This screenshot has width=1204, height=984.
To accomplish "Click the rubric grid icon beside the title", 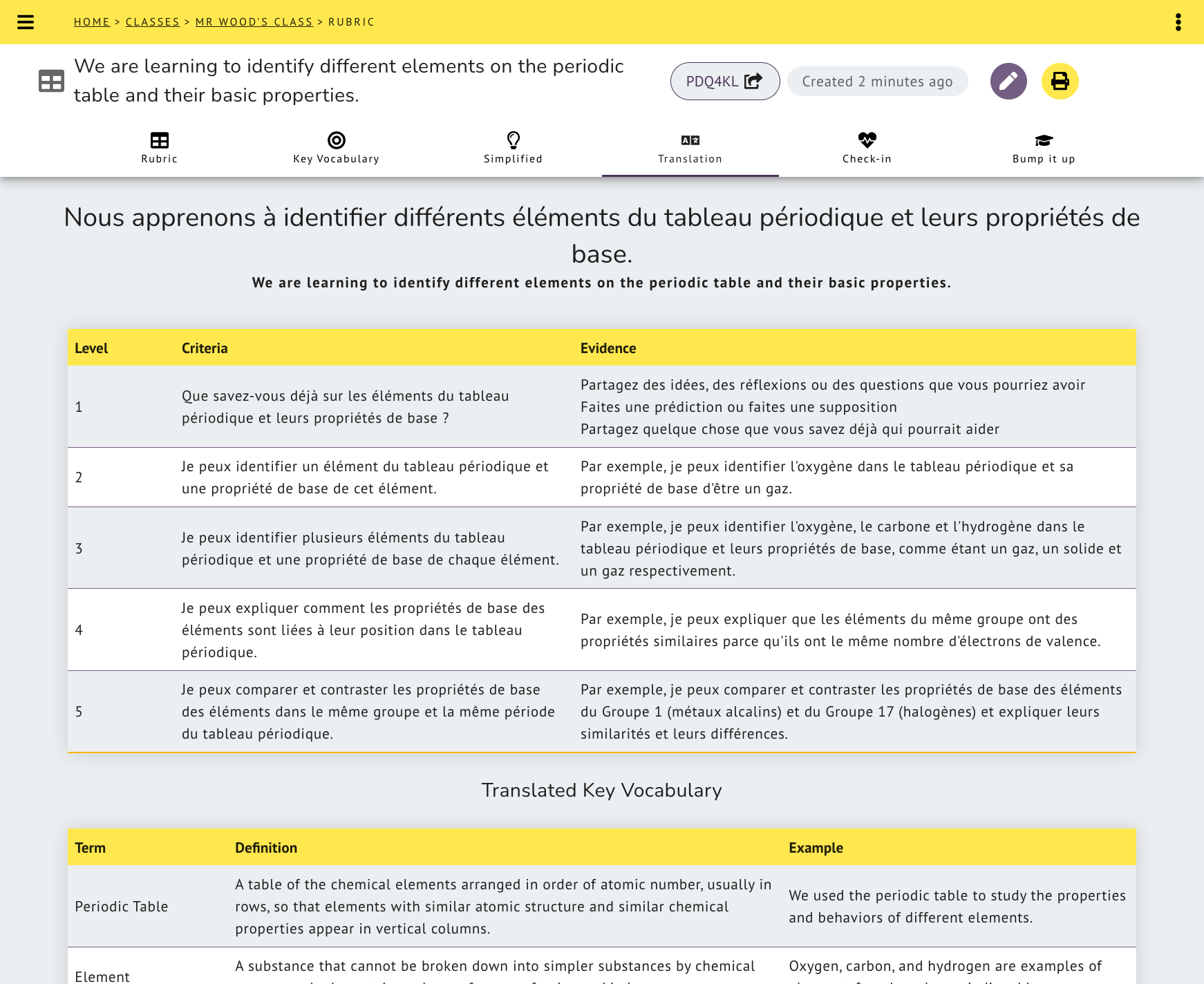I will 51,81.
